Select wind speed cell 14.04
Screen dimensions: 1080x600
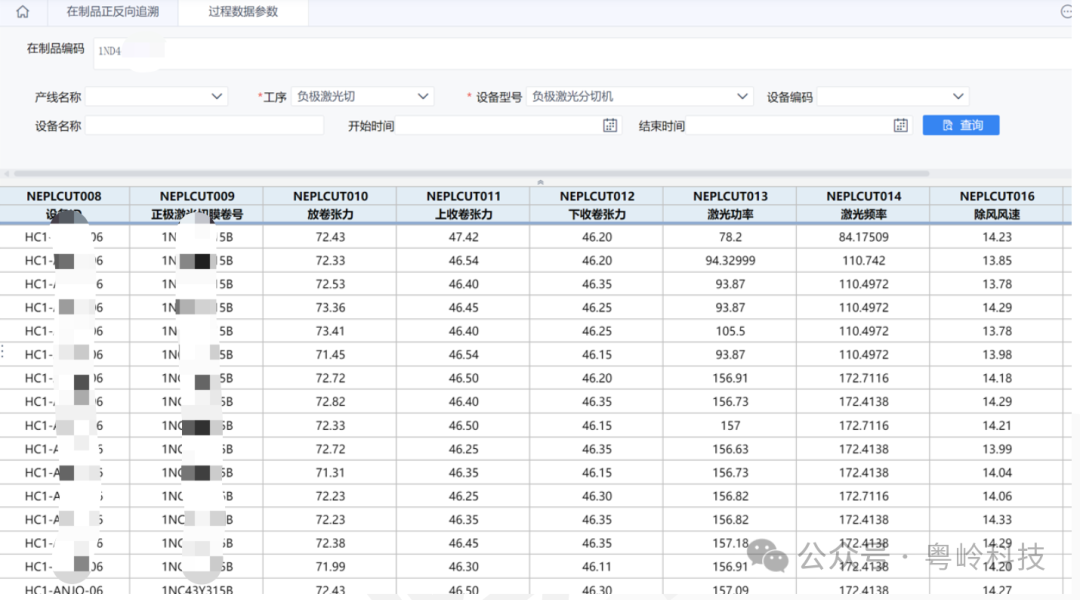(x=997, y=472)
